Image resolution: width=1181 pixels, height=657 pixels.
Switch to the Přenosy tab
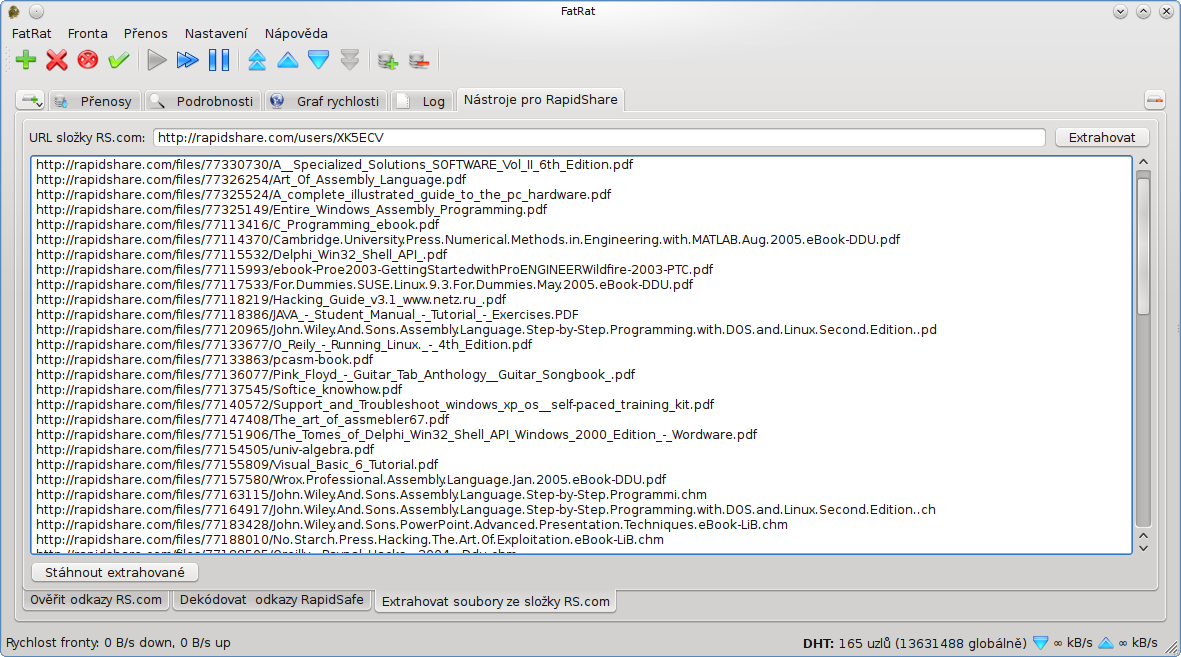(x=95, y=101)
